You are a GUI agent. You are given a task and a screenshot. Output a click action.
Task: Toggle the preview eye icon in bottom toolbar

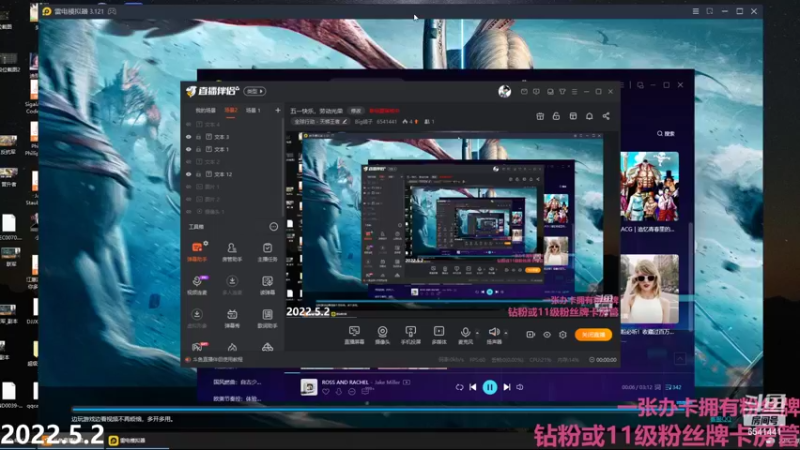(x=546, y=335)
